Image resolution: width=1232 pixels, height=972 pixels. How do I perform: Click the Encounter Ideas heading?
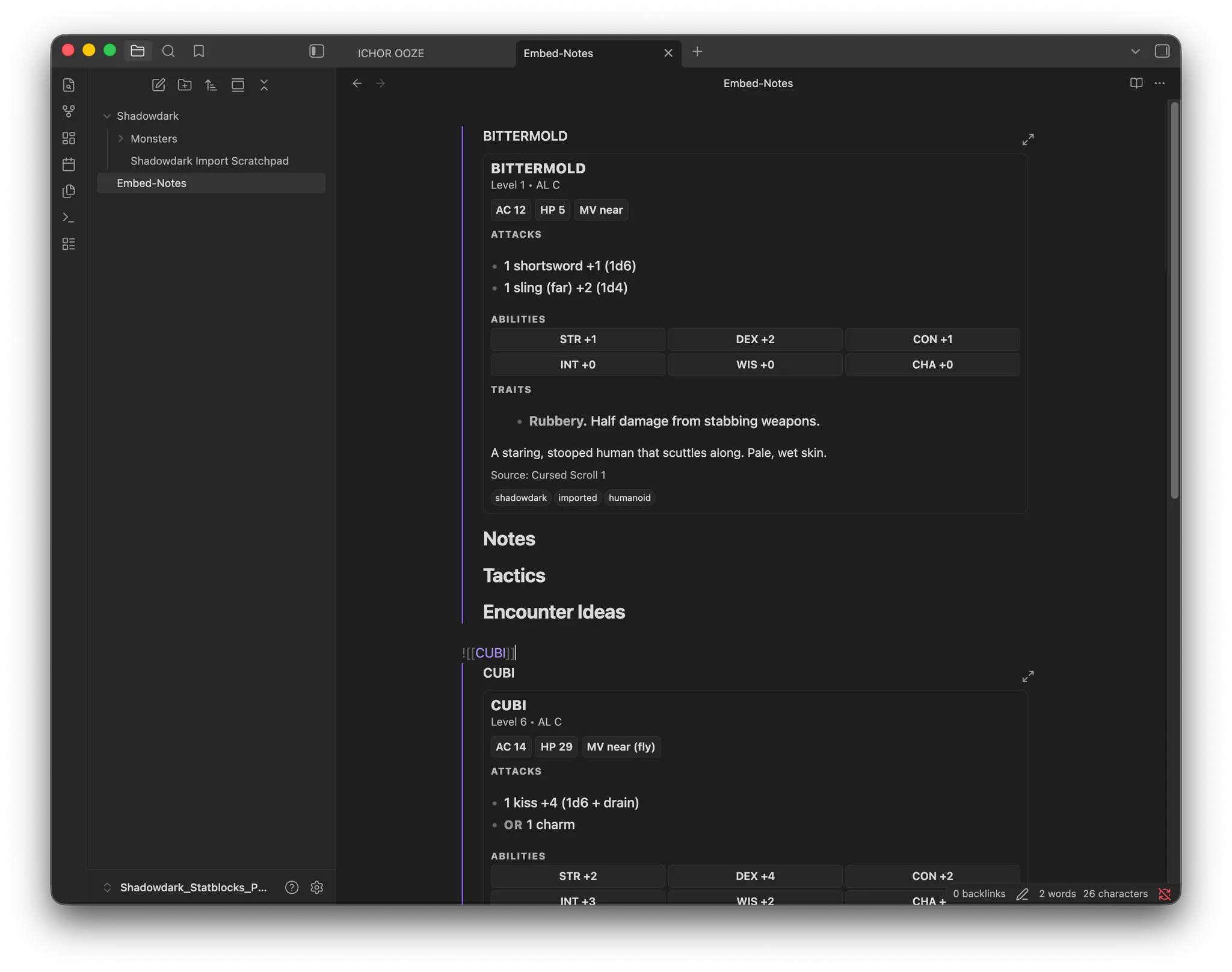click(554, 611)
